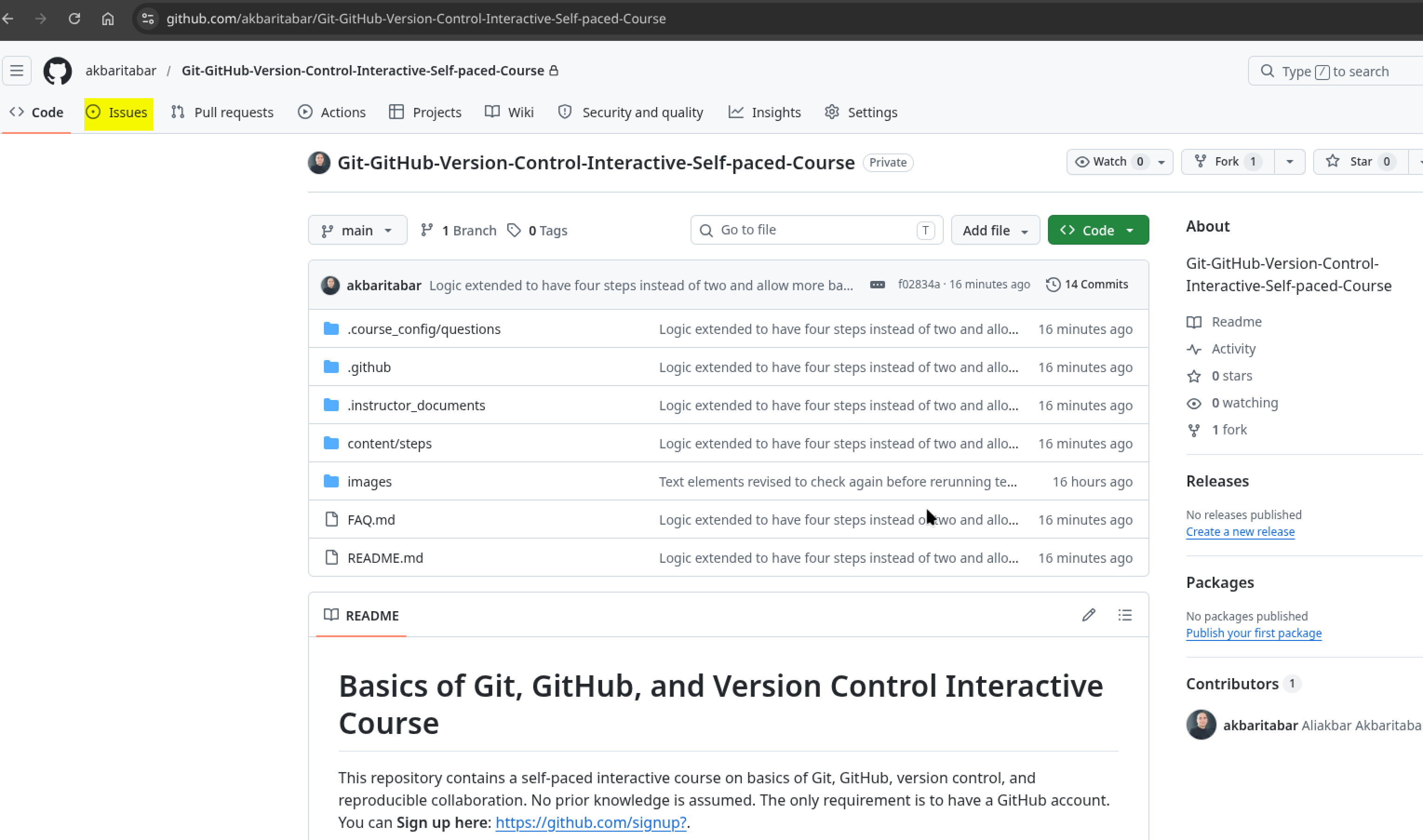Focus the Type / to search box
Screen dimensions: 1423x840
tap(1335, 71)
